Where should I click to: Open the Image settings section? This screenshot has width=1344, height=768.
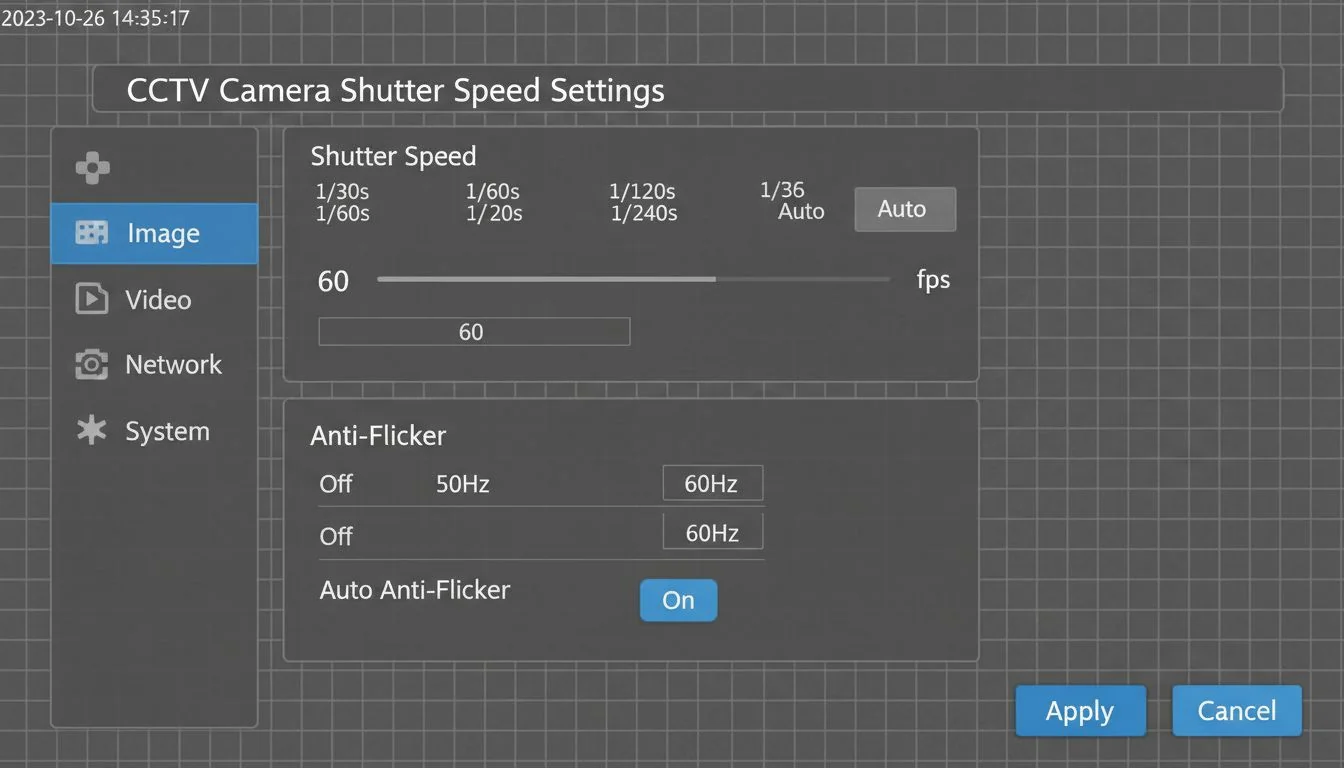(154, 233)
